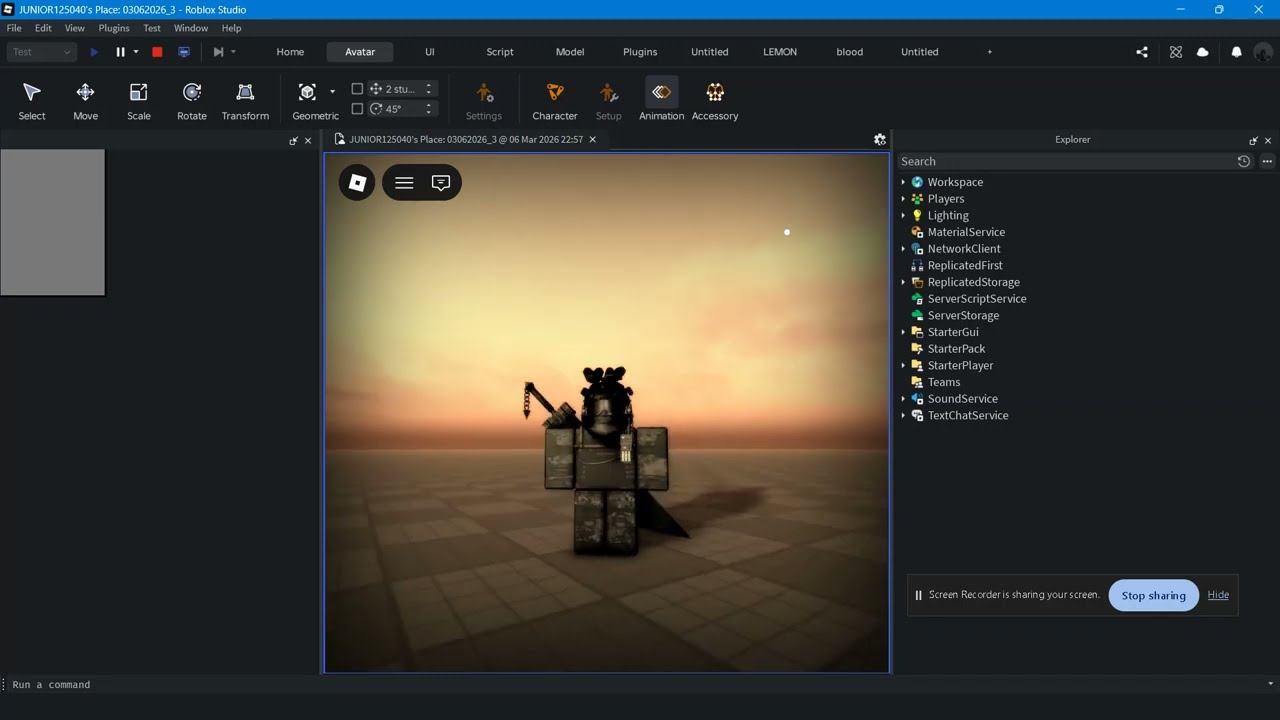The height and width of the screenshot is (720, 1280).
Task: Close the place viewport tab
Action: pos(592,140)
